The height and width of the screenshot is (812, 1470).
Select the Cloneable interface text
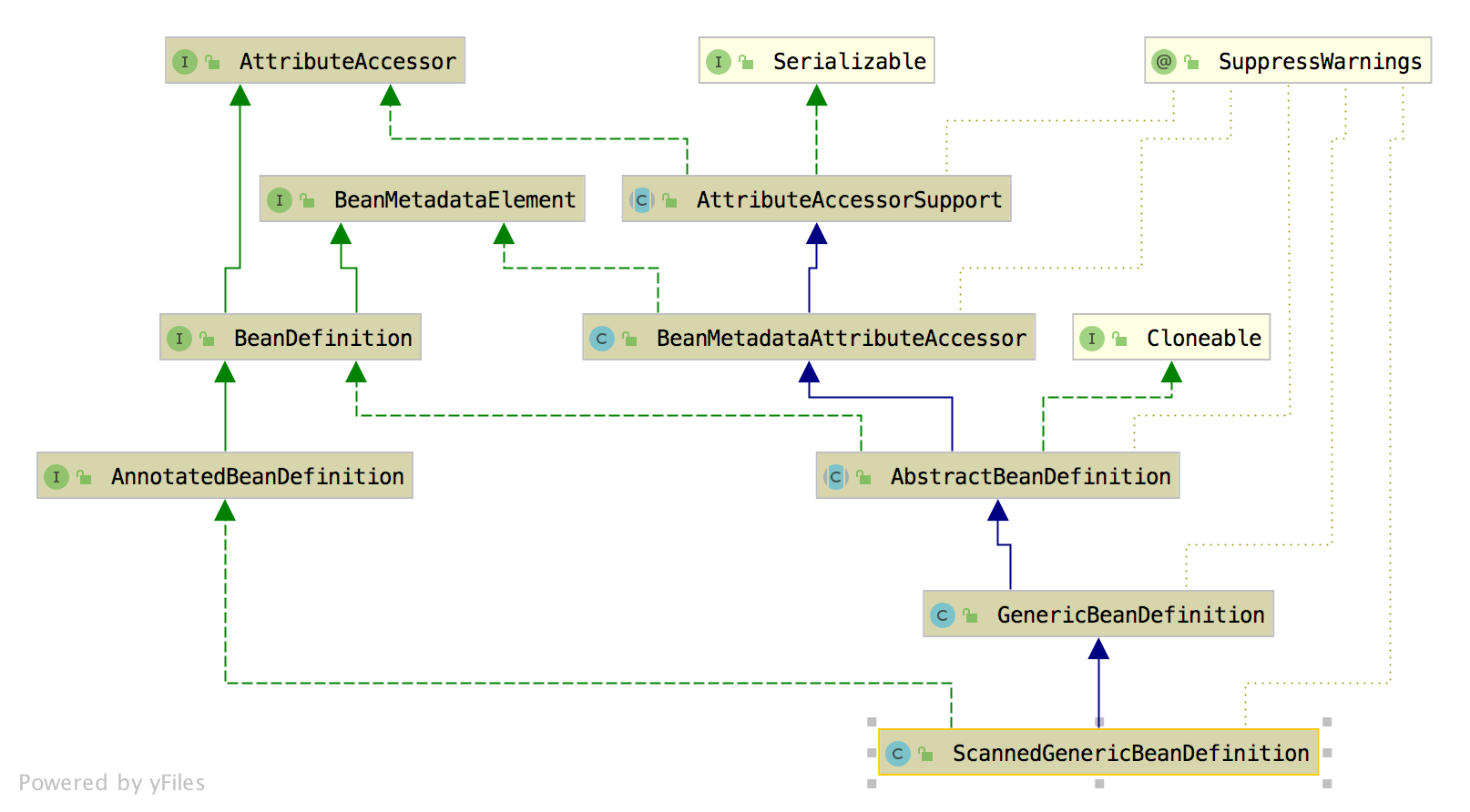click(x=1203, y=338)
